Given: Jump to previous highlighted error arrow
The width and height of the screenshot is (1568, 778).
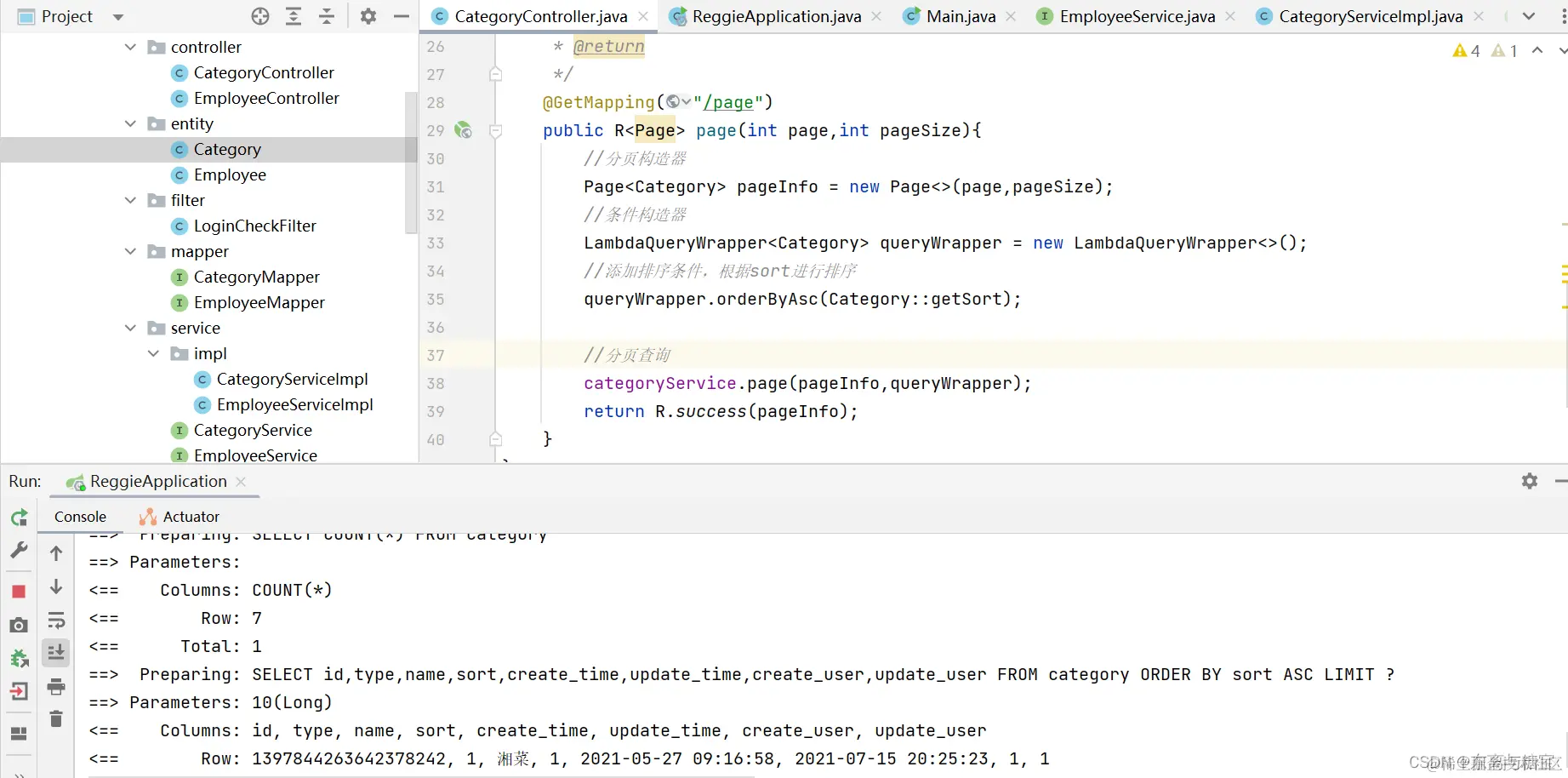Looking at the screenshot, I should (1537, 50).
